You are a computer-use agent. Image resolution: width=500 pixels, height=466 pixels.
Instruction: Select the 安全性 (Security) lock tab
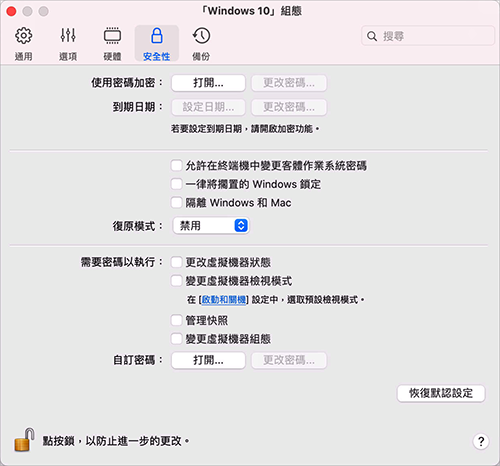click(x=157, y=44)
